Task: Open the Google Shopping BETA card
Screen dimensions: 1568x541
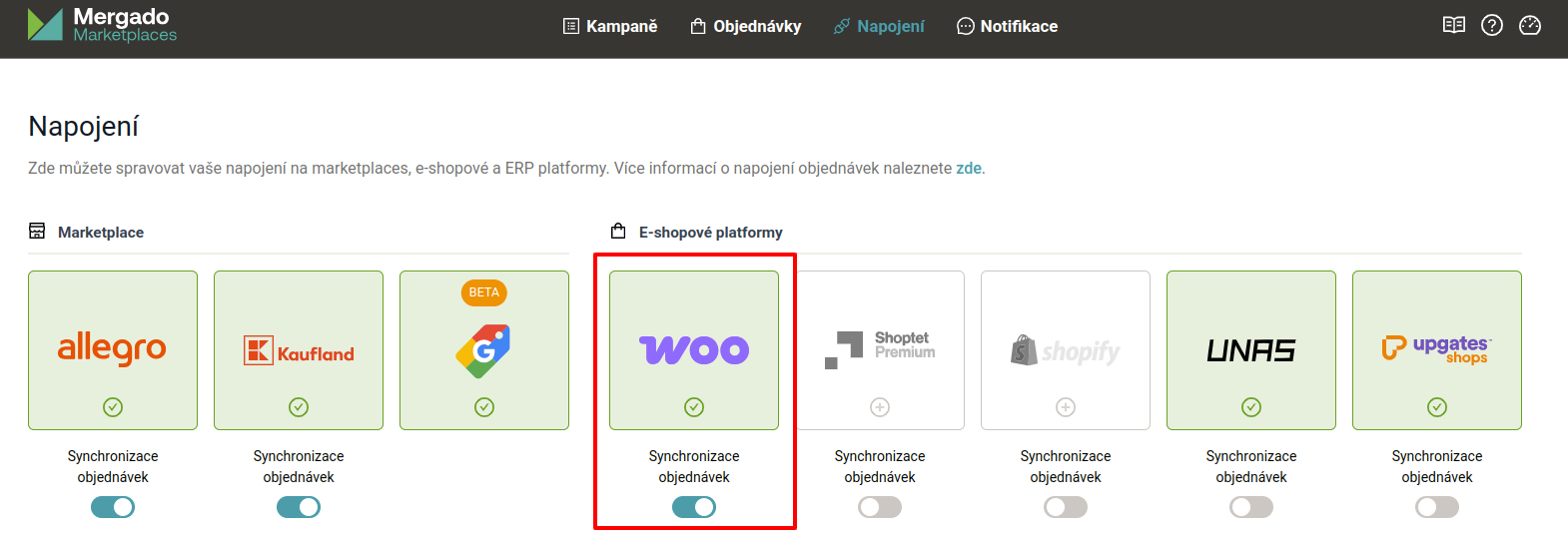Action: pyautogui.click(x=484, y=350)
